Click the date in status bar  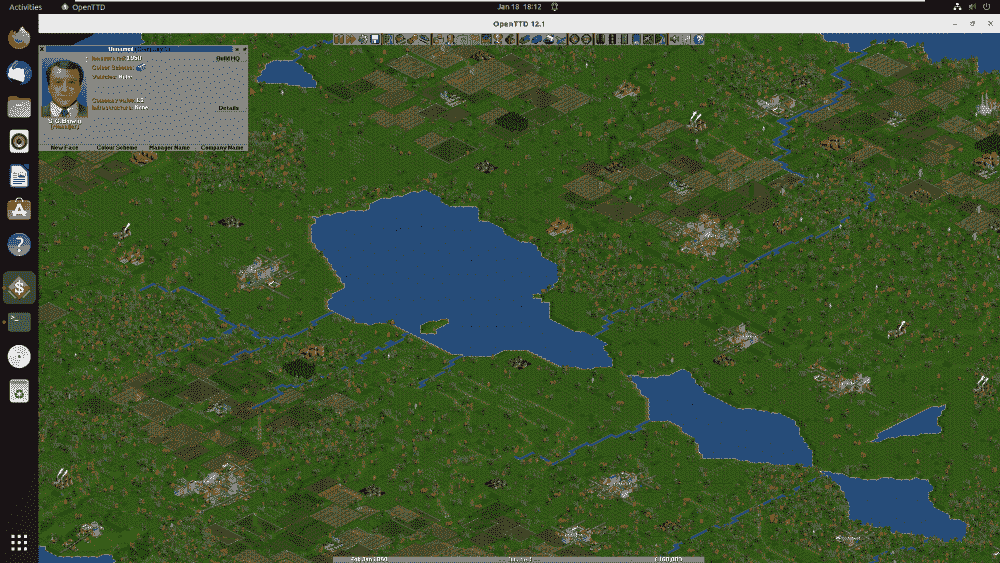pyautogui.click(x=370, y=559)
